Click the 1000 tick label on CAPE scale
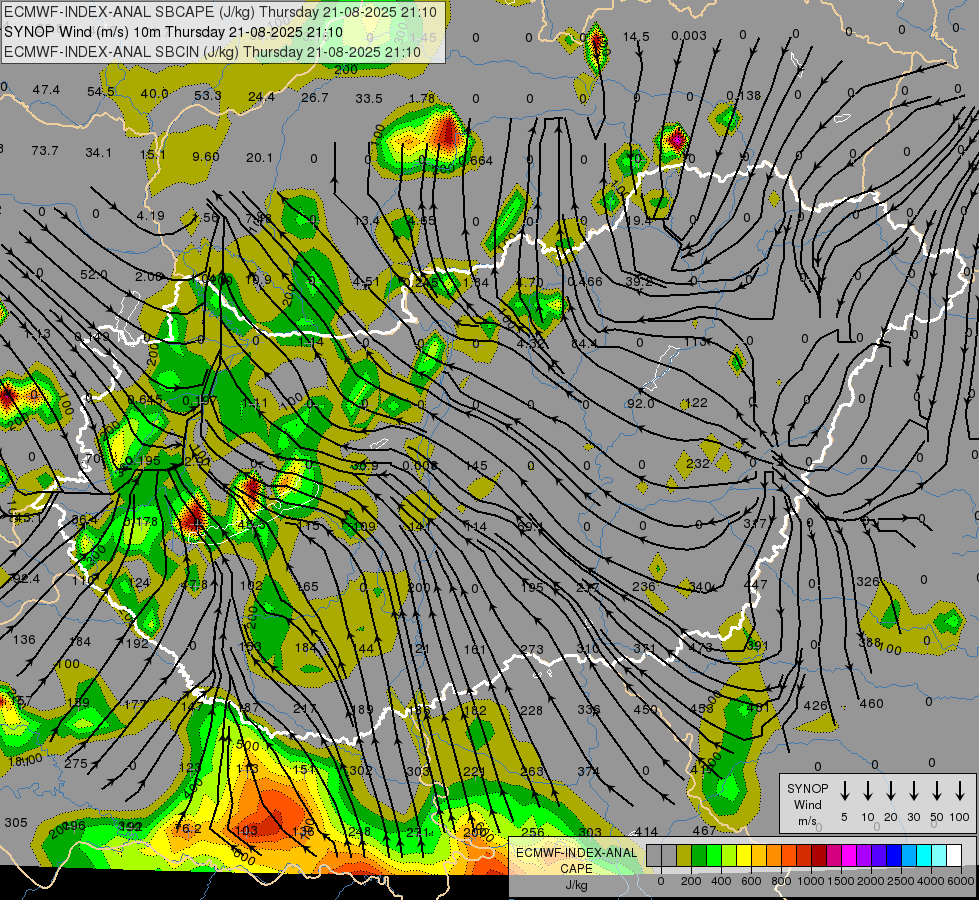This screenshot has height=900, width=979. coord(810,881)
